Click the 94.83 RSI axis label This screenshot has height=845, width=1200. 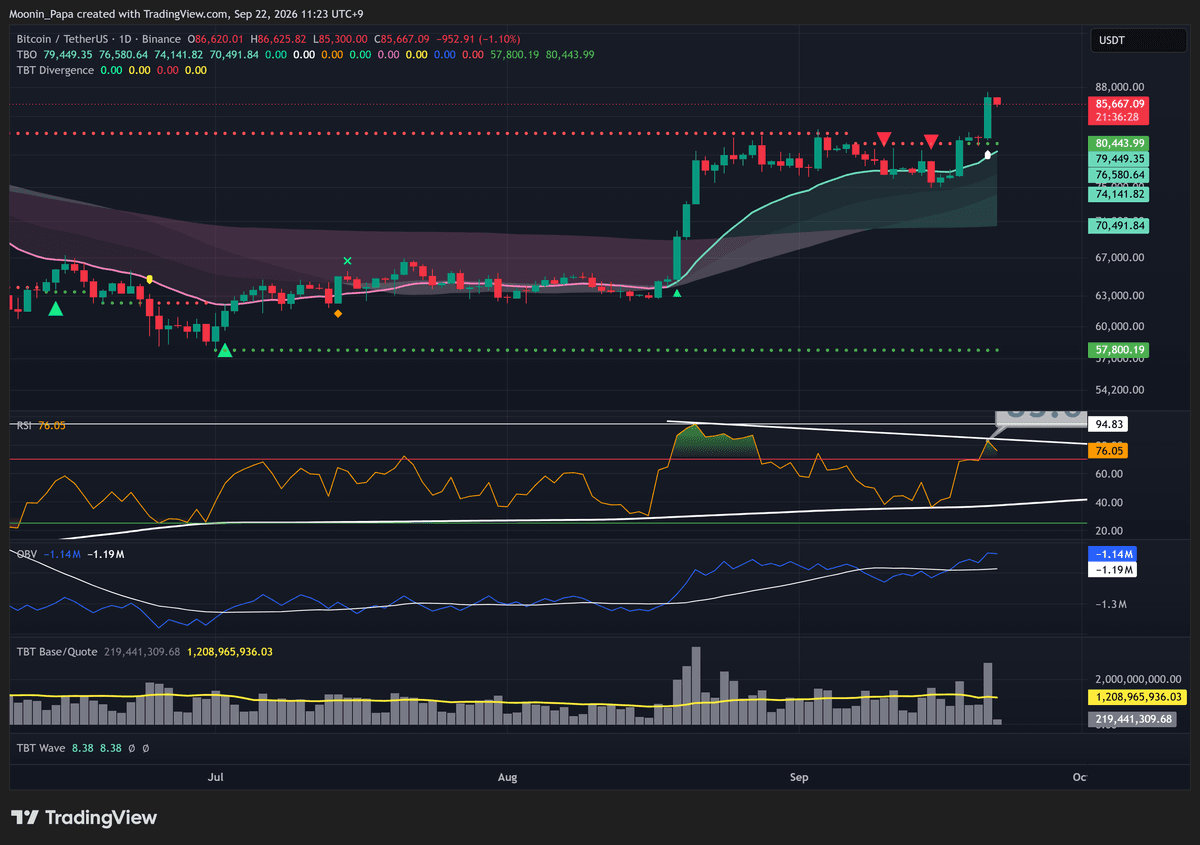click(x=1110, y=424)
